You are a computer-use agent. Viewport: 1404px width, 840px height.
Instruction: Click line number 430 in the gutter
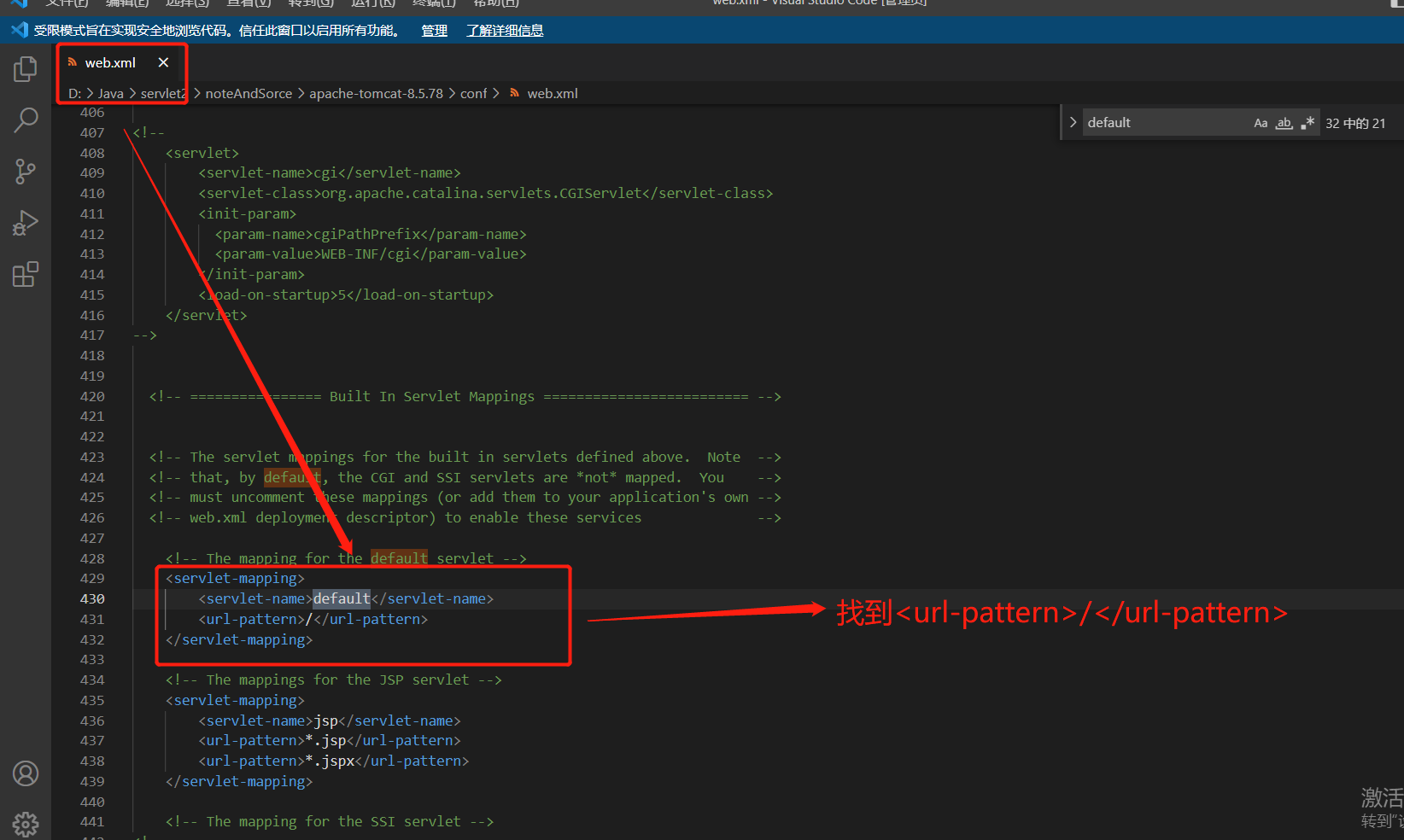click(92, 599)
